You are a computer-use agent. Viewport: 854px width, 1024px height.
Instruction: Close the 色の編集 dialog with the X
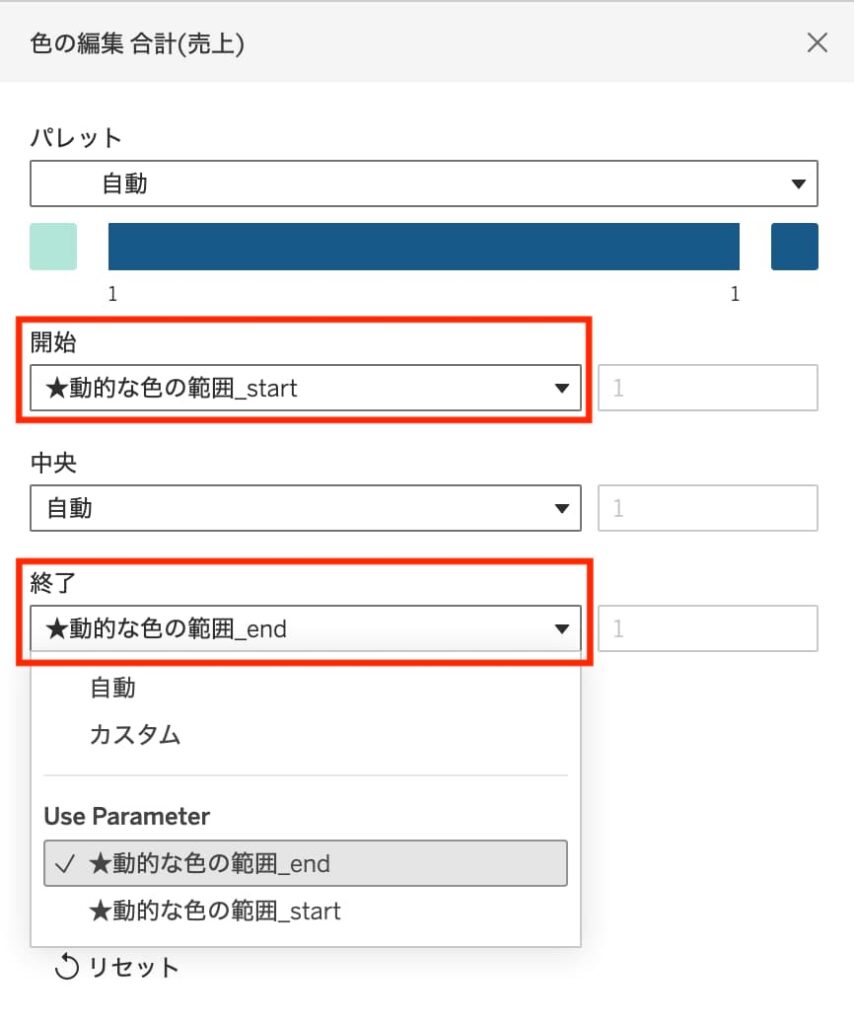(817, 42)
